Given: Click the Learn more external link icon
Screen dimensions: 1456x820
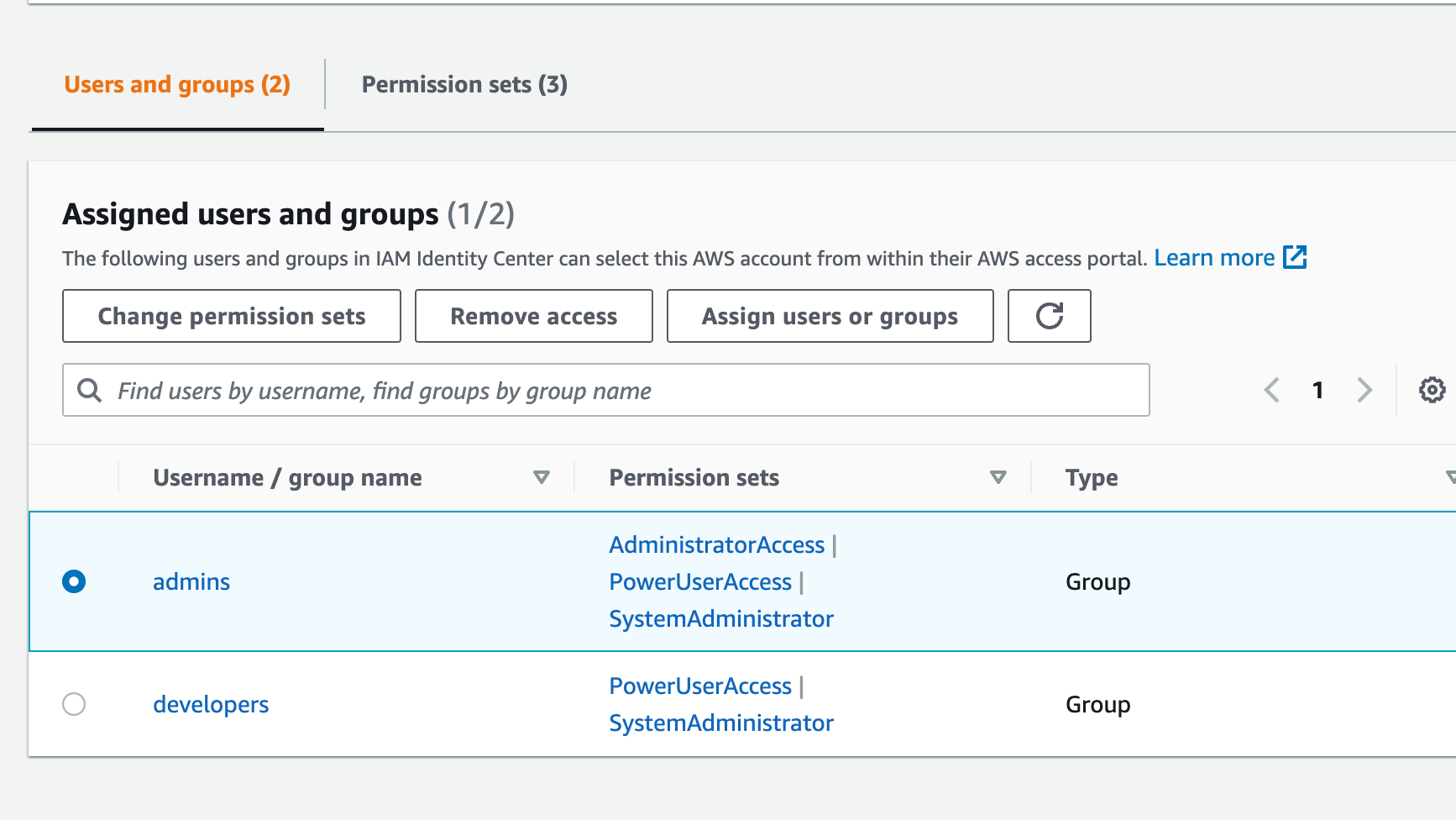Looking at the screenshot, I should coord(1295,257).
